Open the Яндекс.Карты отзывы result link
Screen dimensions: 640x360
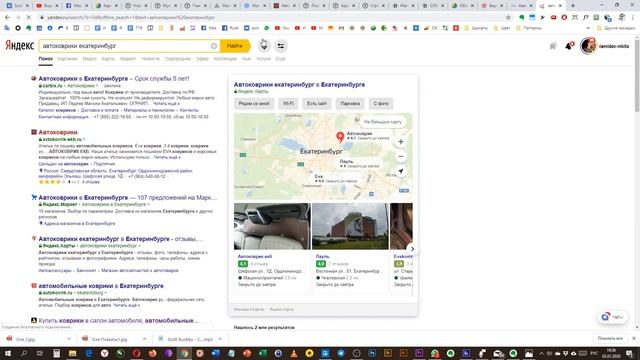(120, 239)
